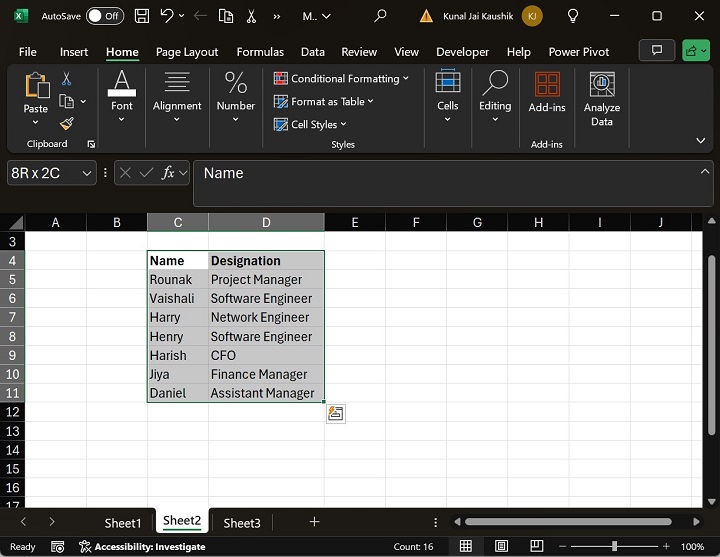The height and width of the screenshot is (557, 720).
Task: Switch to Sheet3 worksheet tab
Action: pos(242,522)
